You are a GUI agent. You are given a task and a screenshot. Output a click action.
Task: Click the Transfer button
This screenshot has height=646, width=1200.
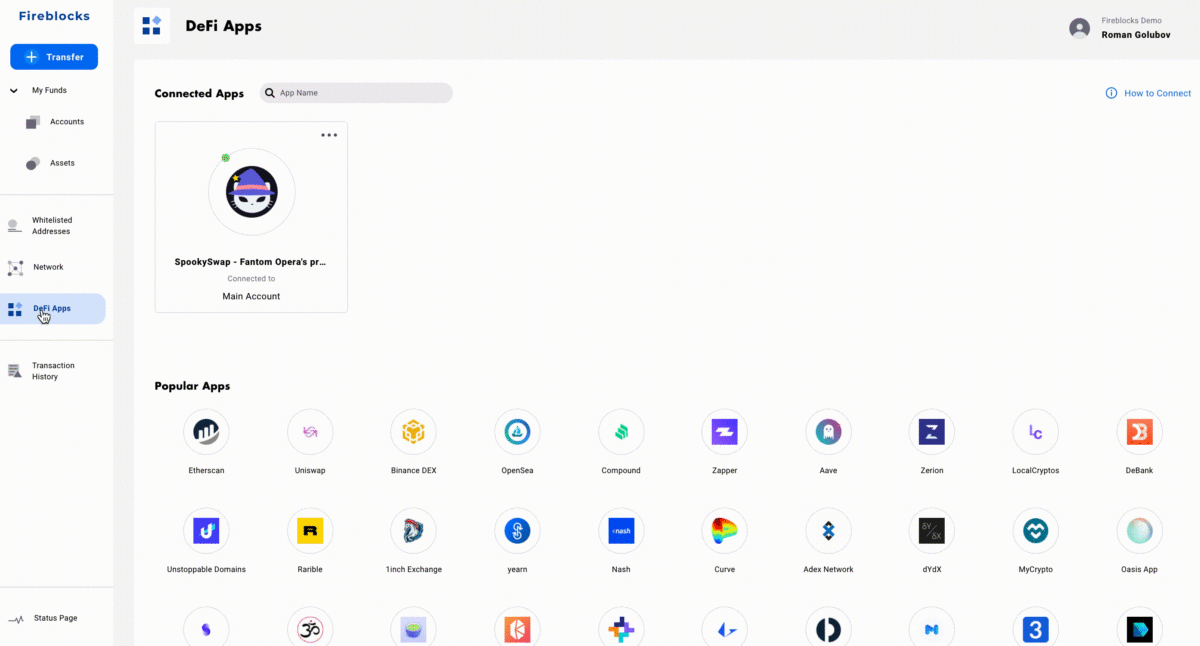click(x=54, y=57)
